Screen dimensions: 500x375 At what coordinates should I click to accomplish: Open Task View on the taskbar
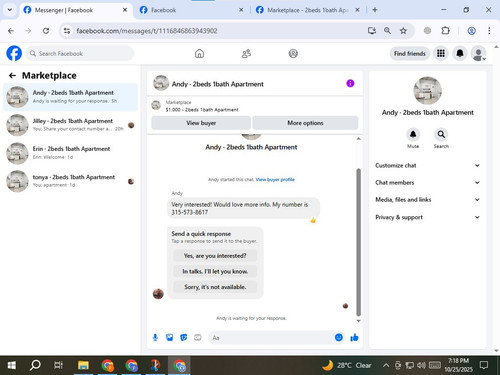[x=58, y=365]
